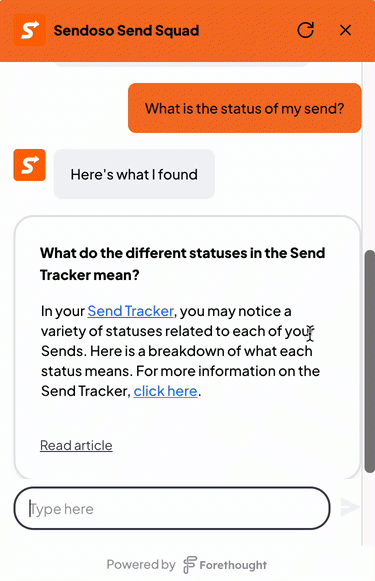Click the "Here's what I found" message bubble

point(134,174)
